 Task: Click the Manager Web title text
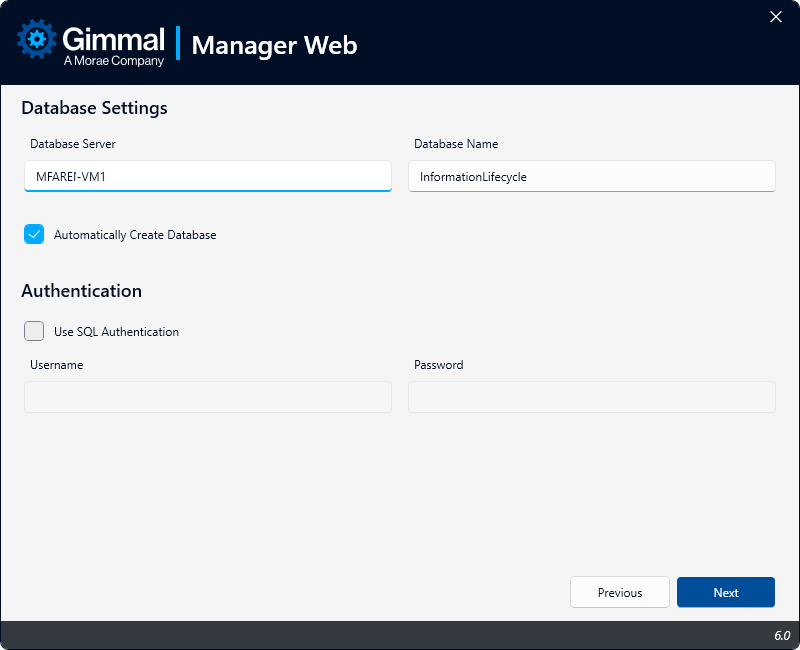(274, 45)
